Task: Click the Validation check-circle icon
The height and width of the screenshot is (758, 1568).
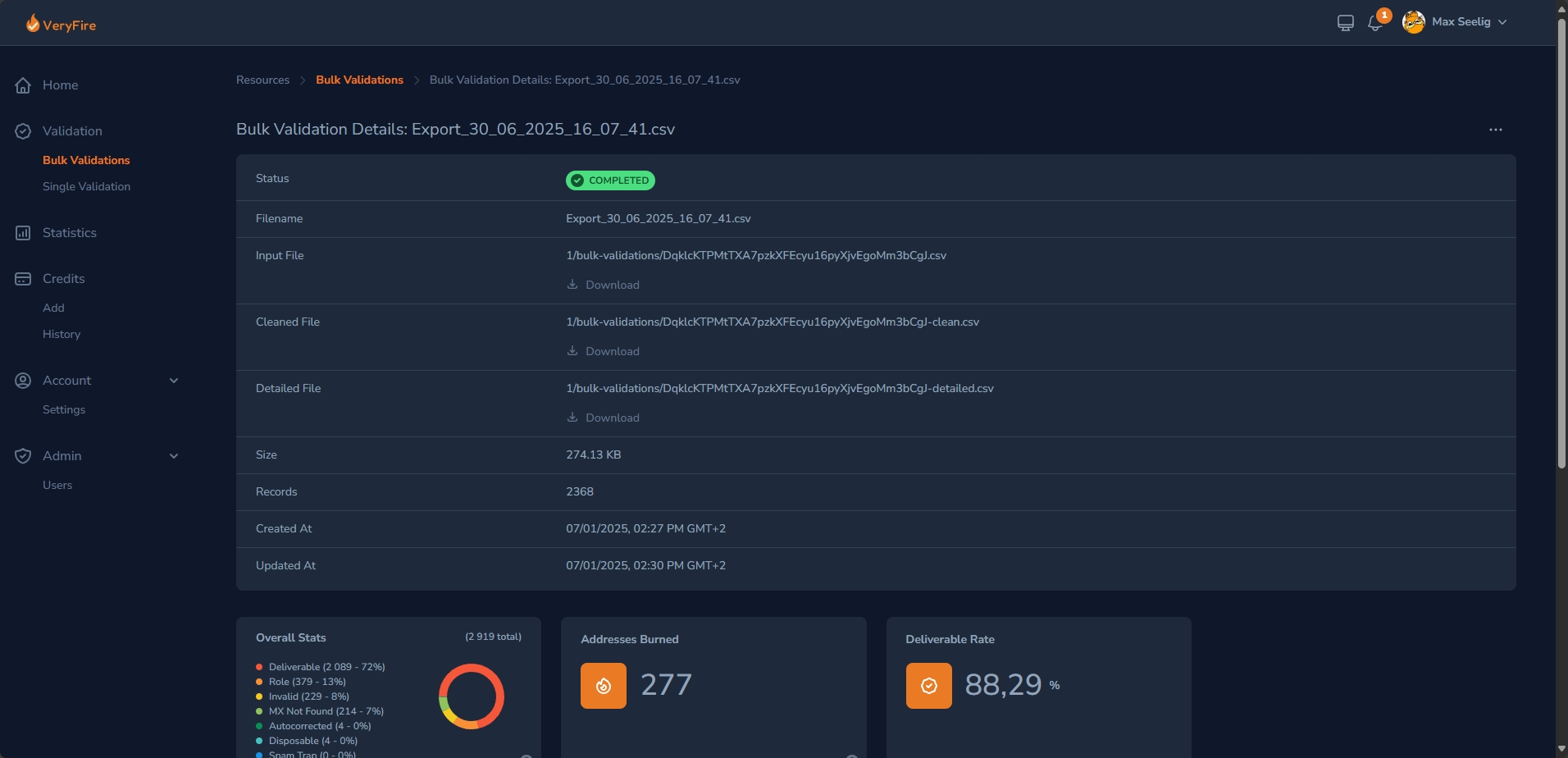Action: click(x=23, y=131)
